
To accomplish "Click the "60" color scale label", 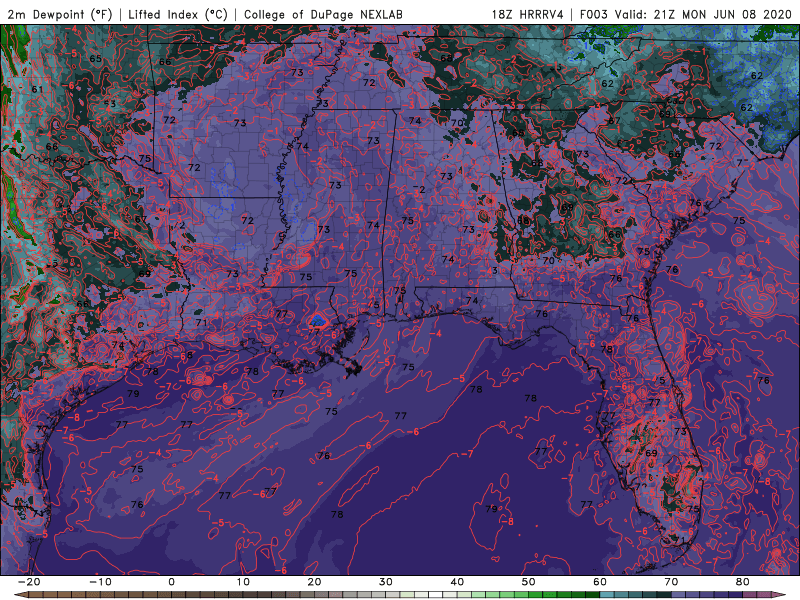I will pyautogui.click(x=600, y=582).
